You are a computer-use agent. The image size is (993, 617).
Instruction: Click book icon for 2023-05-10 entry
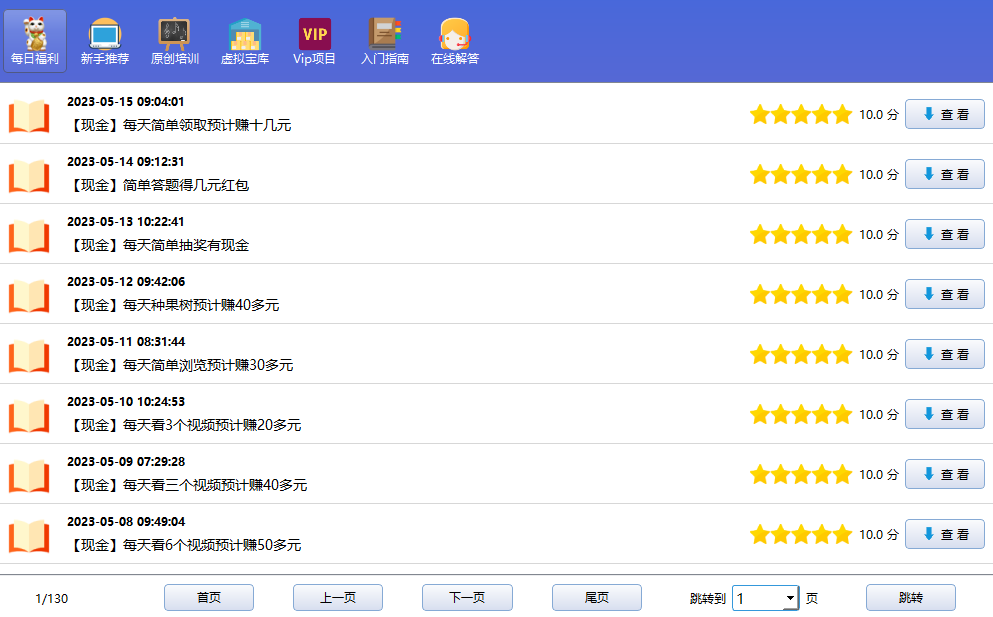29,416
